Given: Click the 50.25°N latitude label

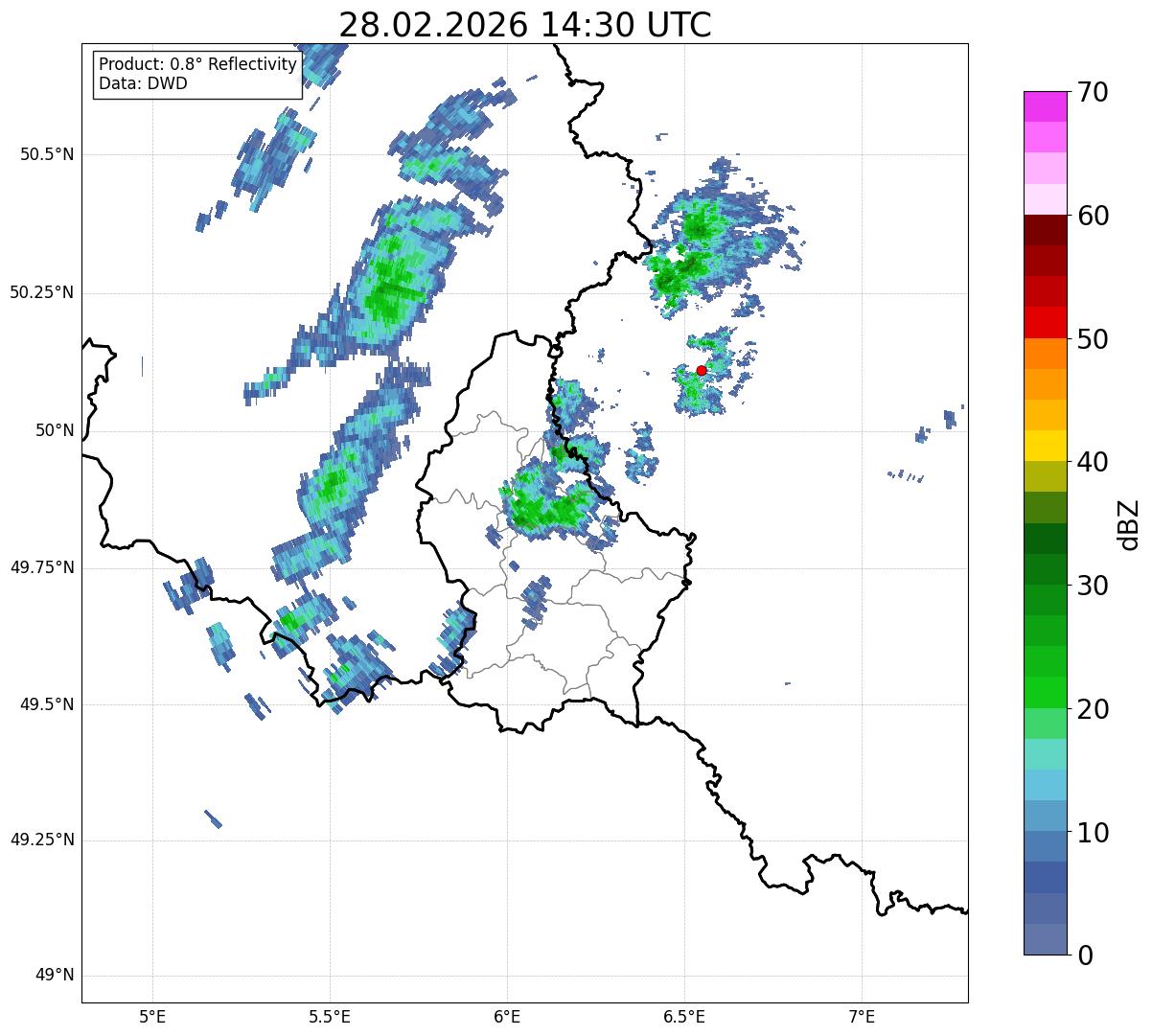Looking at the screenshot, I should pyautogui.click(x=42, y=292).
